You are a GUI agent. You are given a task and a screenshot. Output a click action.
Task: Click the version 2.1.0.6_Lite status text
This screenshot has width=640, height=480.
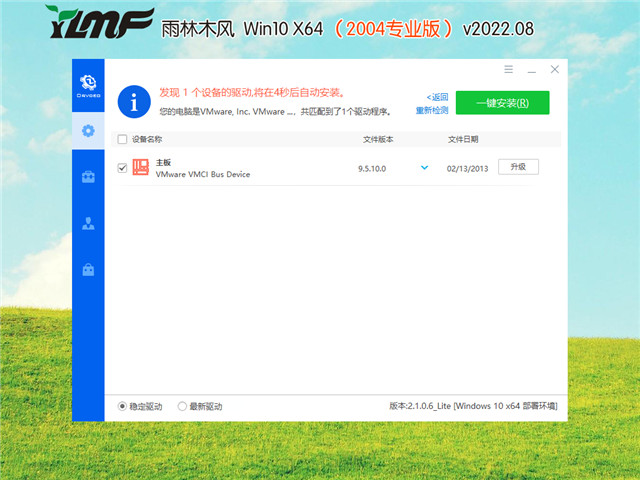473,406
